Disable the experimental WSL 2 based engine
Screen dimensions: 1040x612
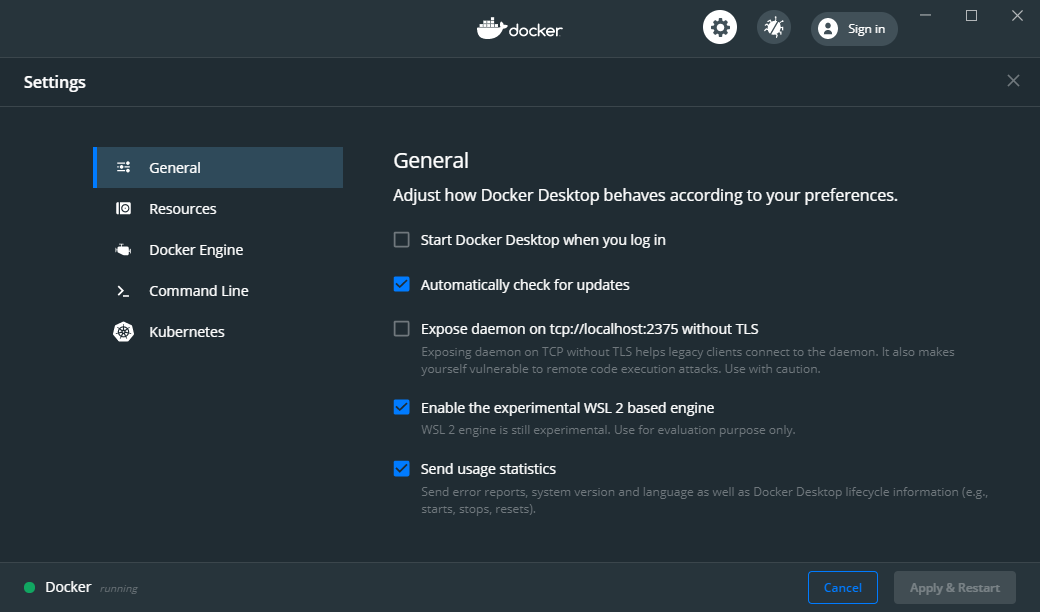pos(401,407)
